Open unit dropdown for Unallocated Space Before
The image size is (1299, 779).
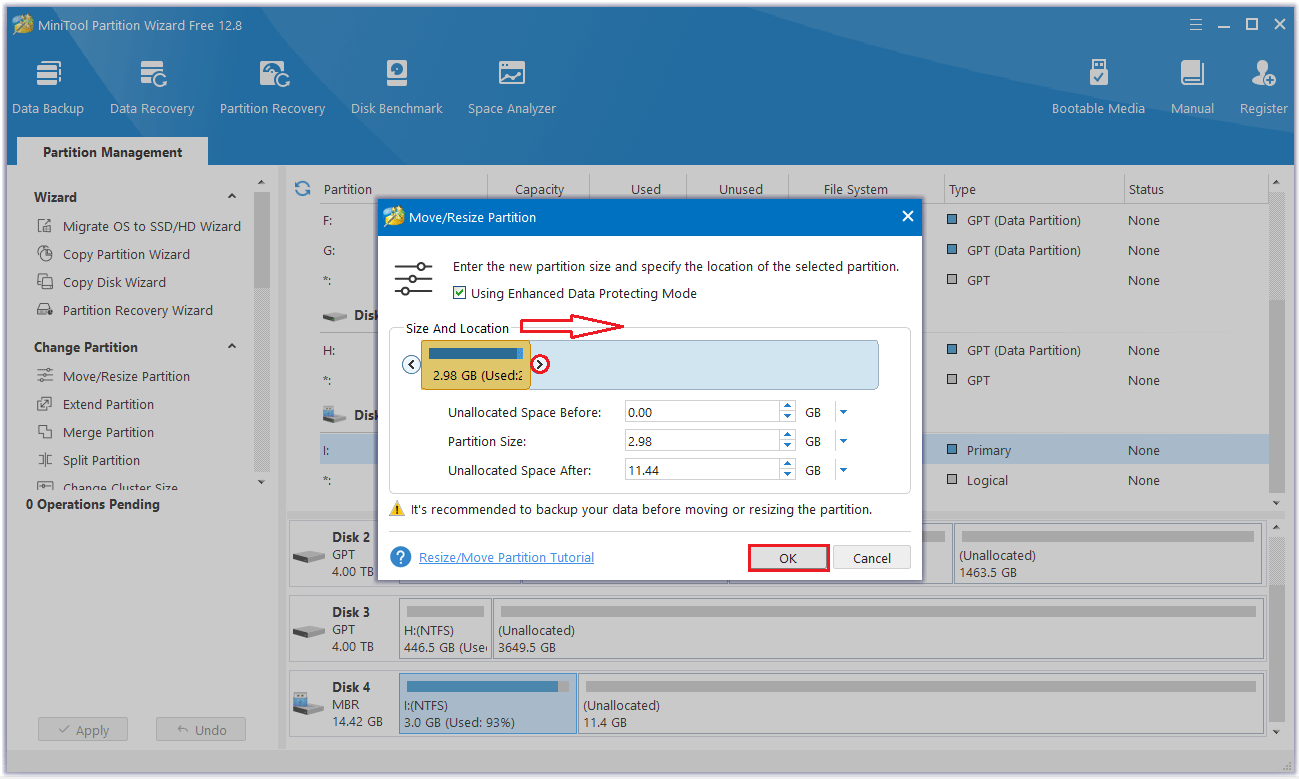tap(843, 412)
